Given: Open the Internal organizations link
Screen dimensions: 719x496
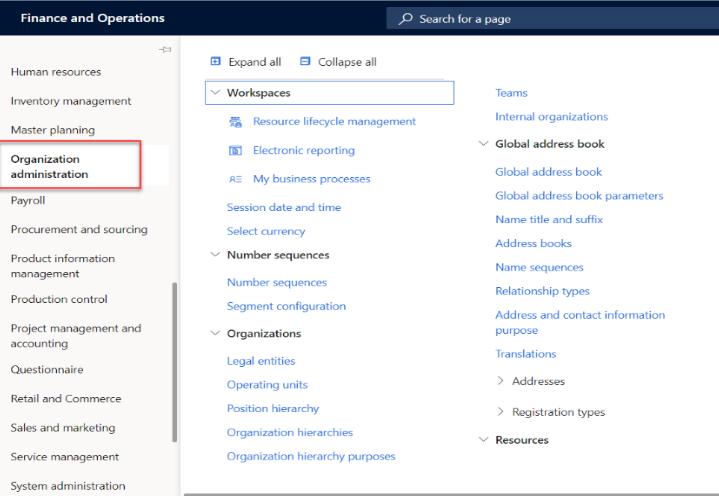Looking at the screenshot, I should pos(552,117).
